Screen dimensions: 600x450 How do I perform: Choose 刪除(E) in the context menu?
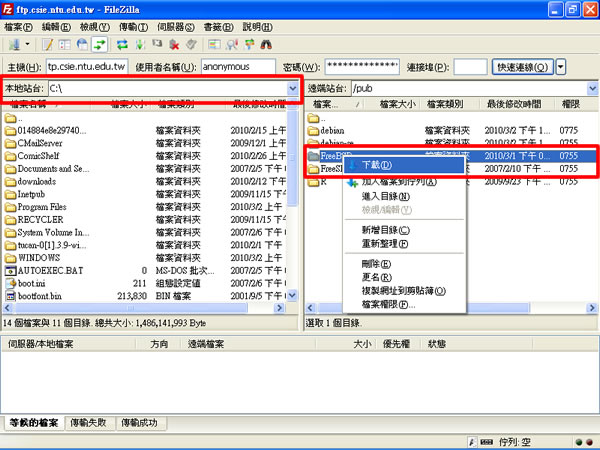tap(404, 264)
